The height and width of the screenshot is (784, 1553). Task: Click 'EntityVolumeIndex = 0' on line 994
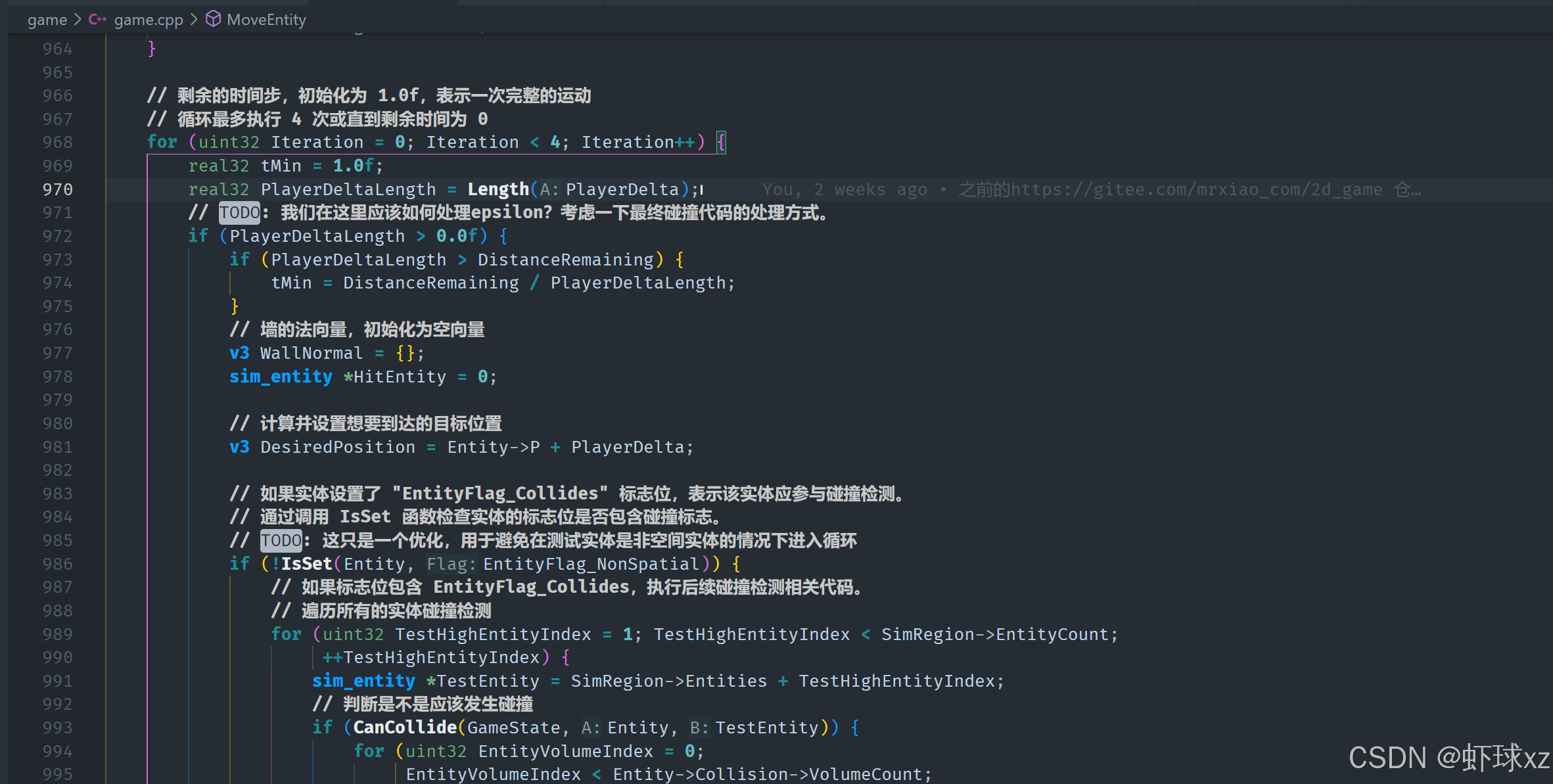pyautogui.click(x=586, y=751)
